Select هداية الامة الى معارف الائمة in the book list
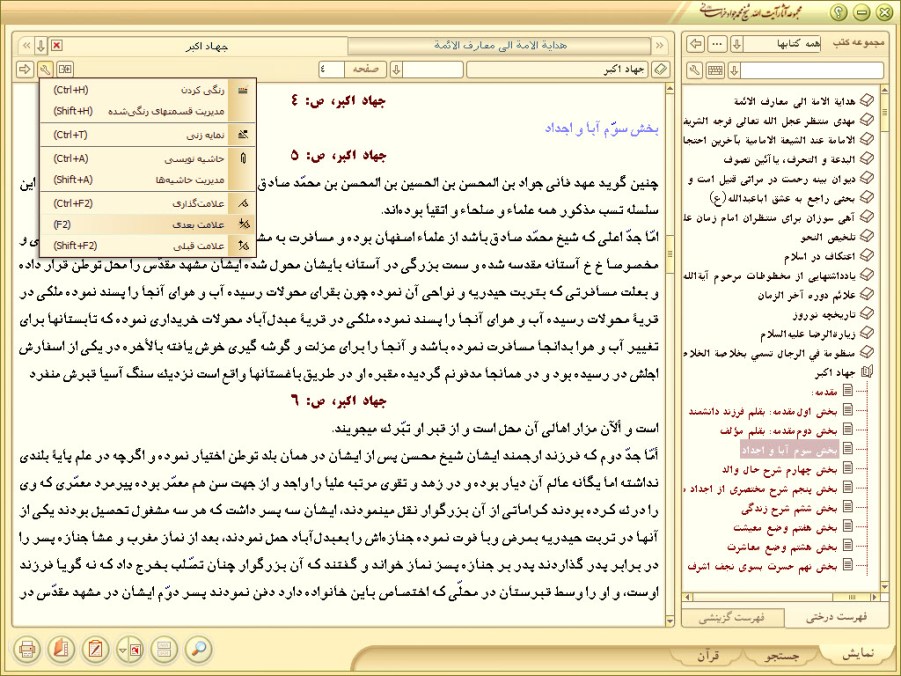 point(794,102)
